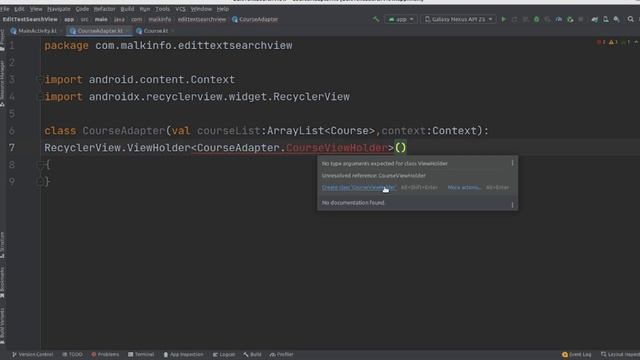Collapse the class body fold marker at line 8
This screenshot has height=360, width=640.
pos(40,165)
